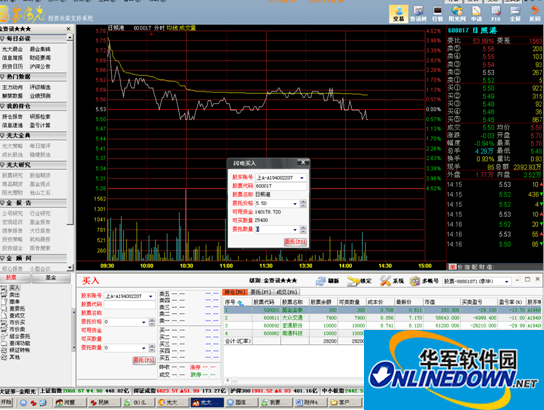Open 委托数量 dropdown in quick buy dialog
The width and height of the screenshot is (544, 410).
[295, 229]
